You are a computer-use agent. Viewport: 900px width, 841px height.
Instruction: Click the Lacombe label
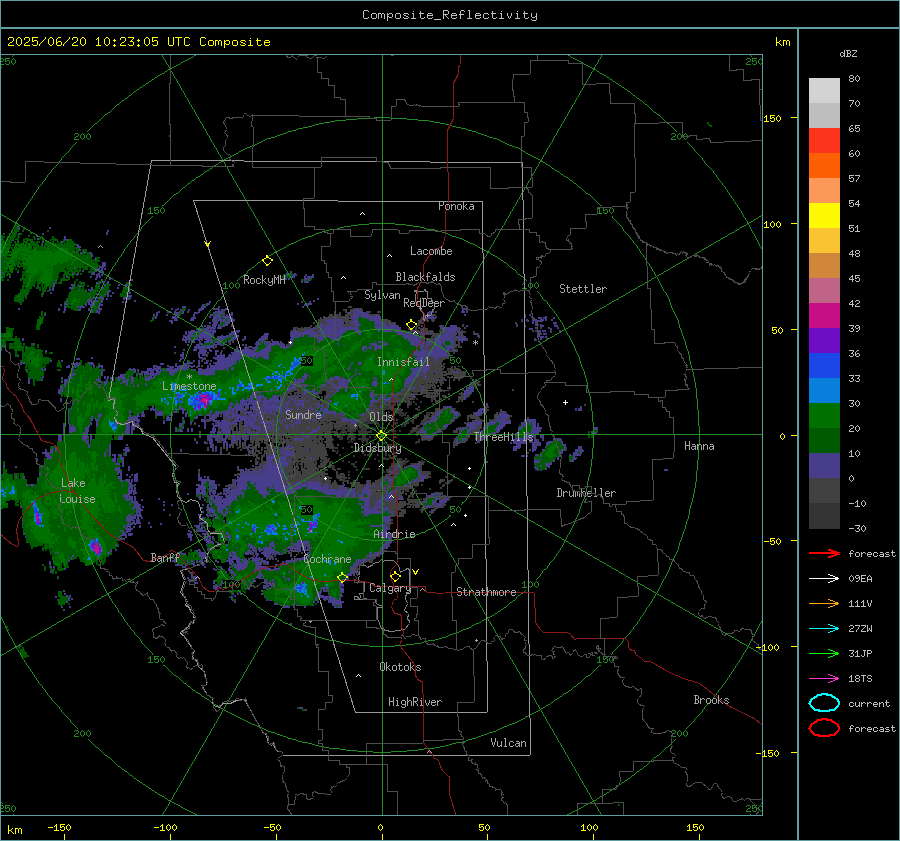[431, 251]
